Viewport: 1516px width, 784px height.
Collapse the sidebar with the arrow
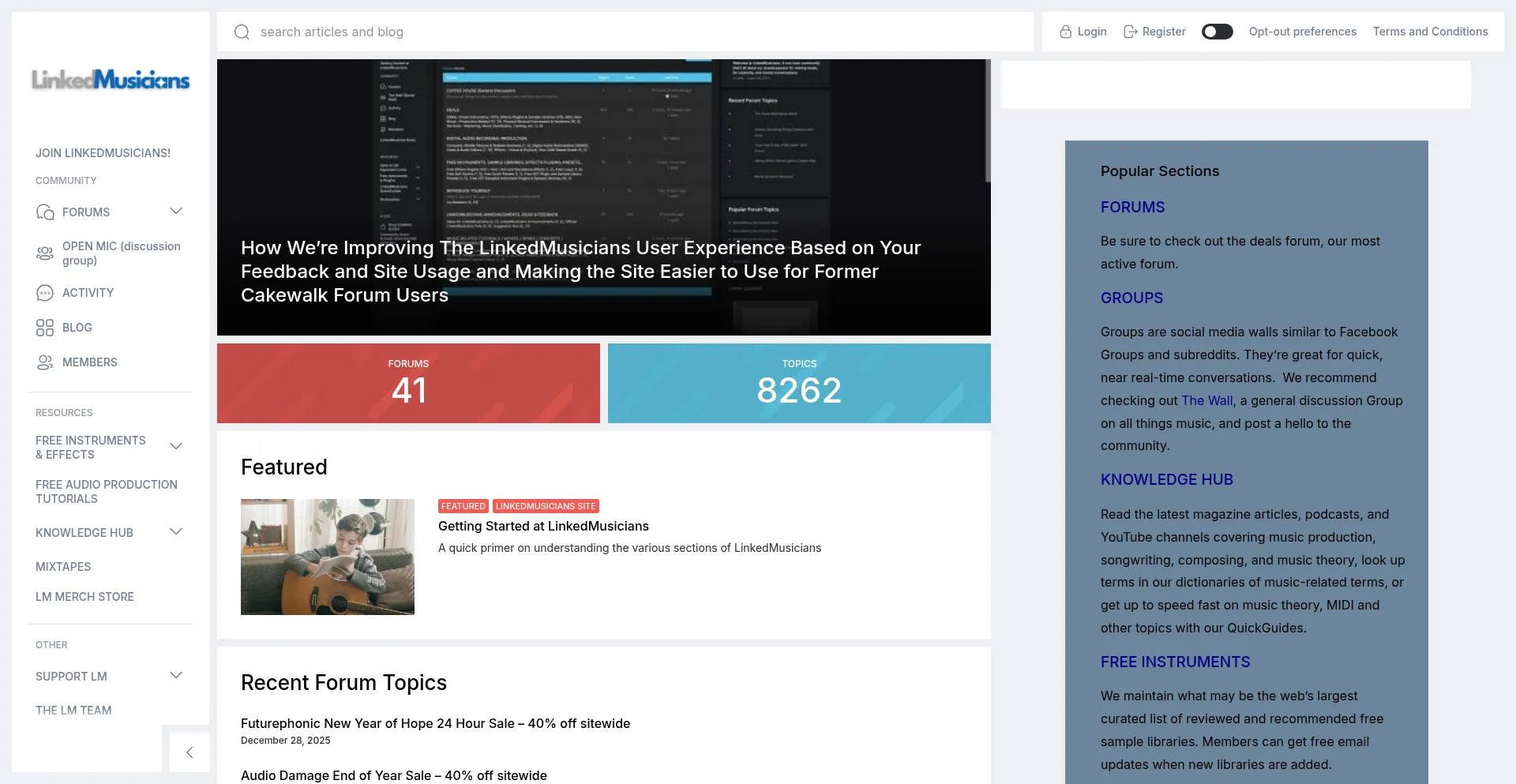[x=189, y=752]
